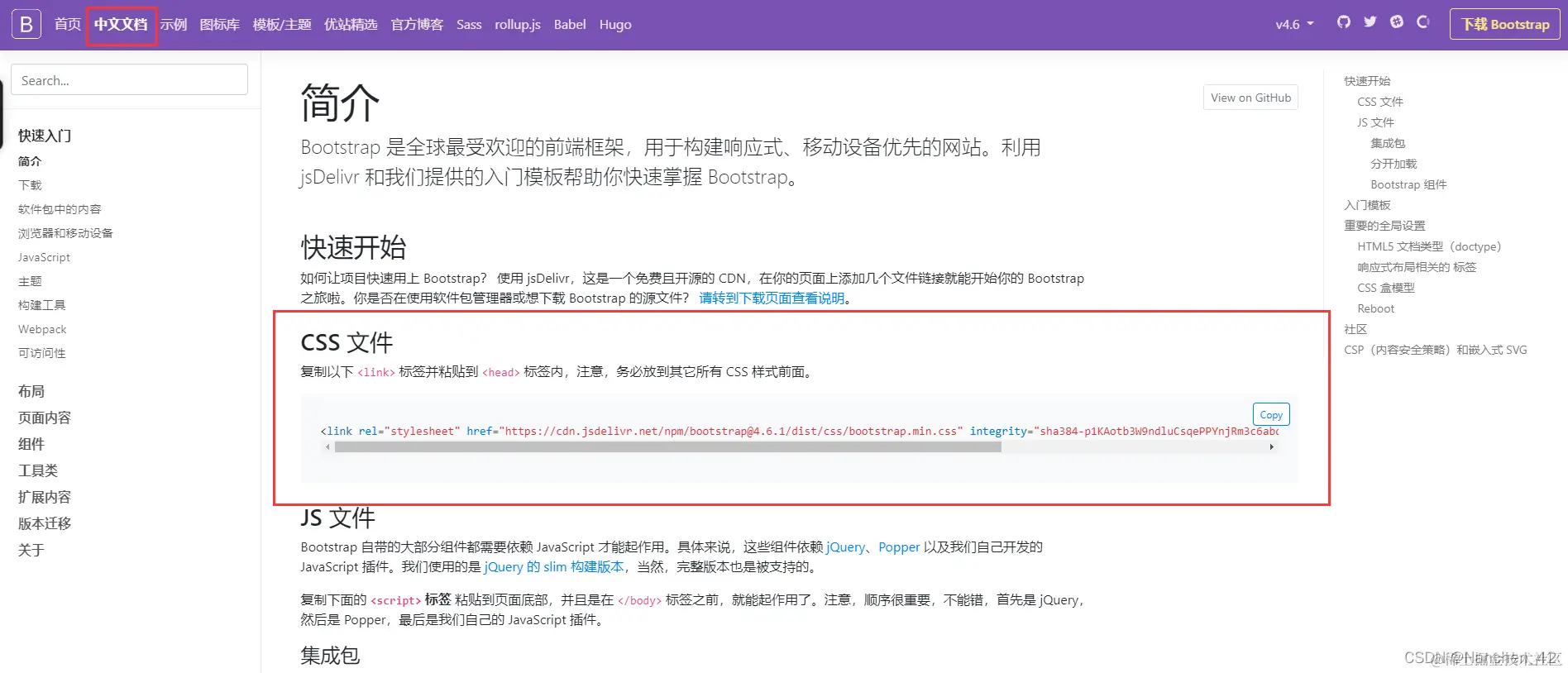Open the Open Collective icon link
This screenshot has width=1568, height=673.
pos(1423,22)
